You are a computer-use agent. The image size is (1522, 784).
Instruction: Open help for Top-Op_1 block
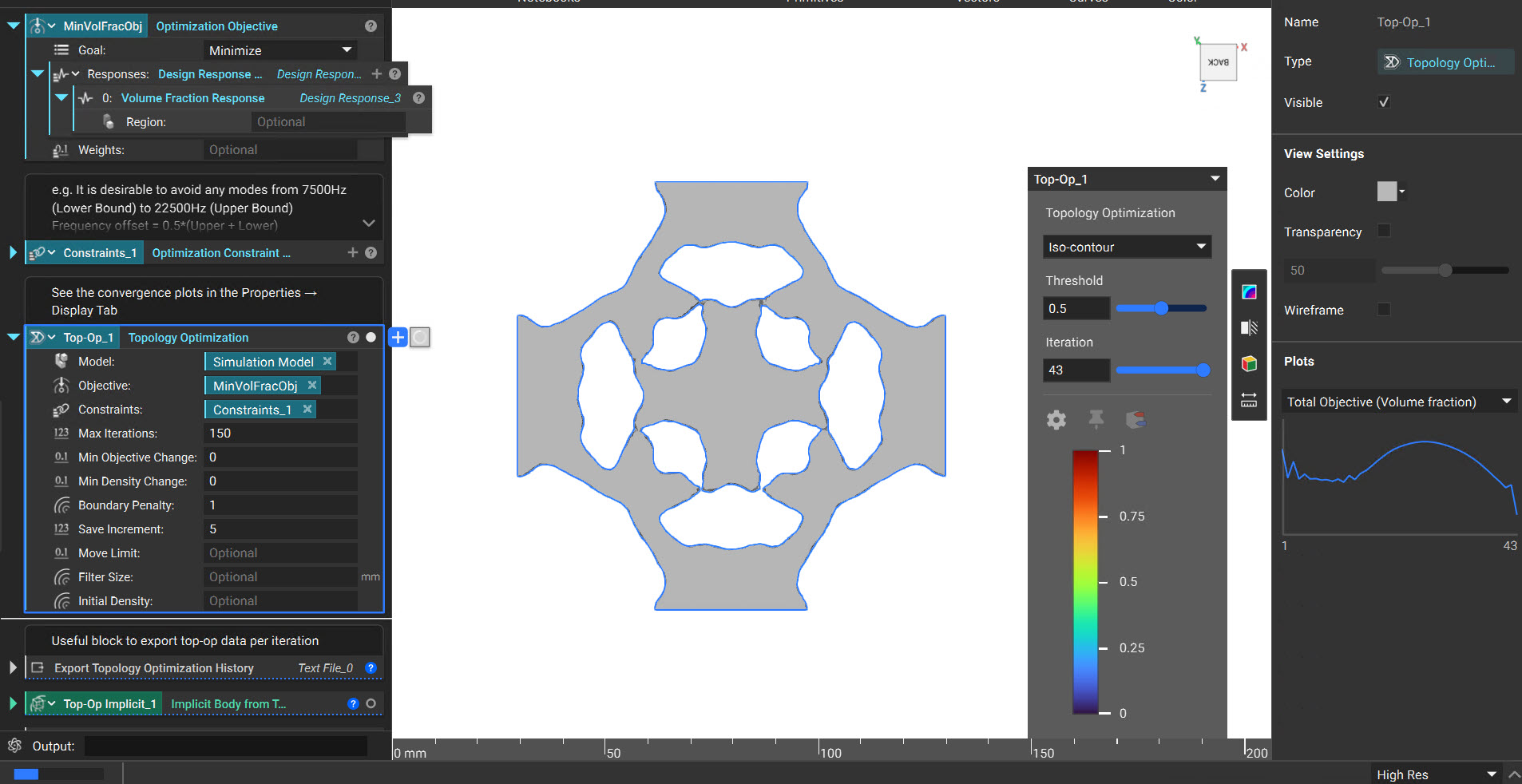(x=353, y=337)
